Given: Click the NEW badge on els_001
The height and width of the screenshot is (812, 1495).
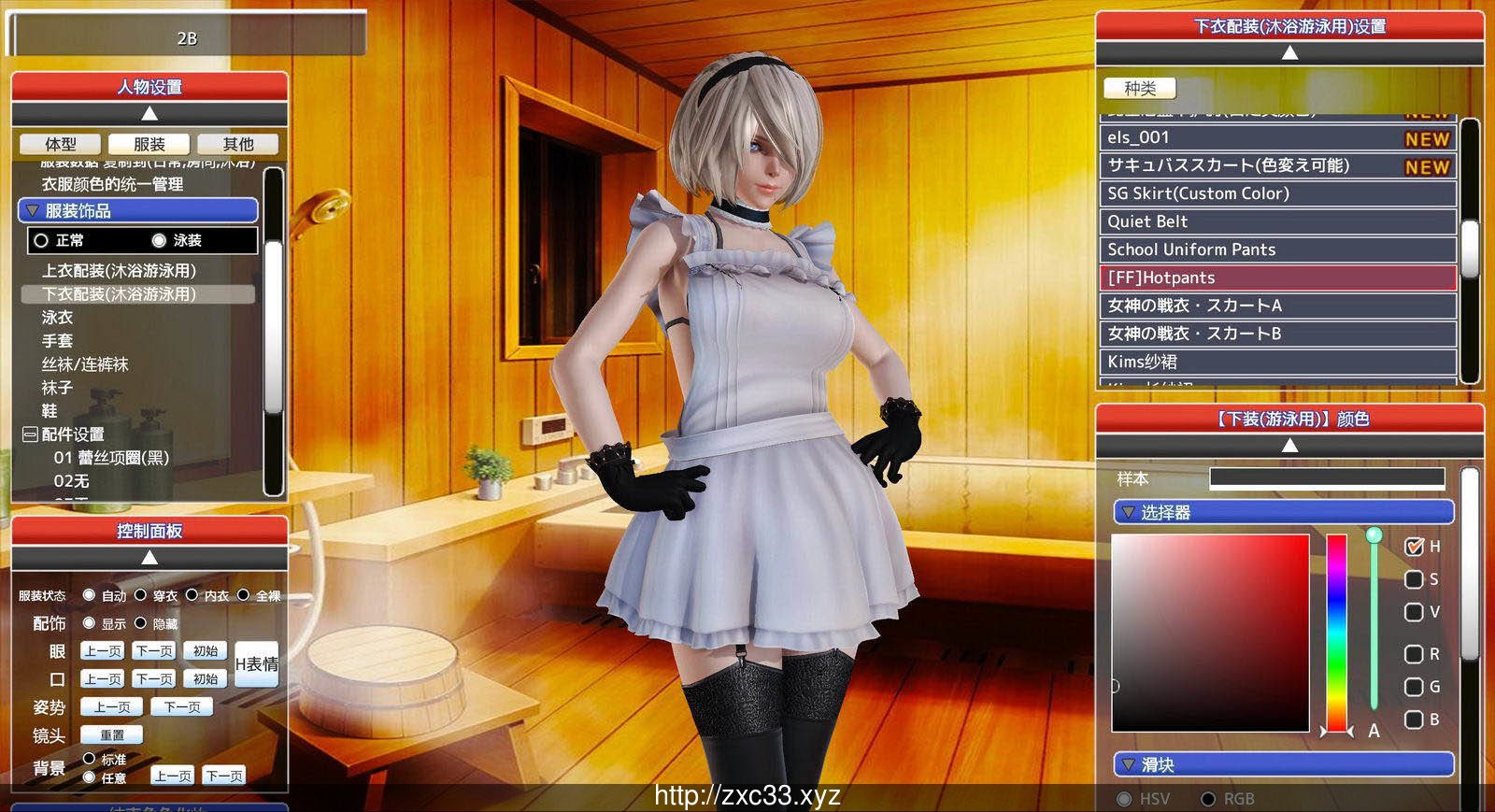Looking at the screenshot, I should pyautogui.click(x=1427, y=139).
